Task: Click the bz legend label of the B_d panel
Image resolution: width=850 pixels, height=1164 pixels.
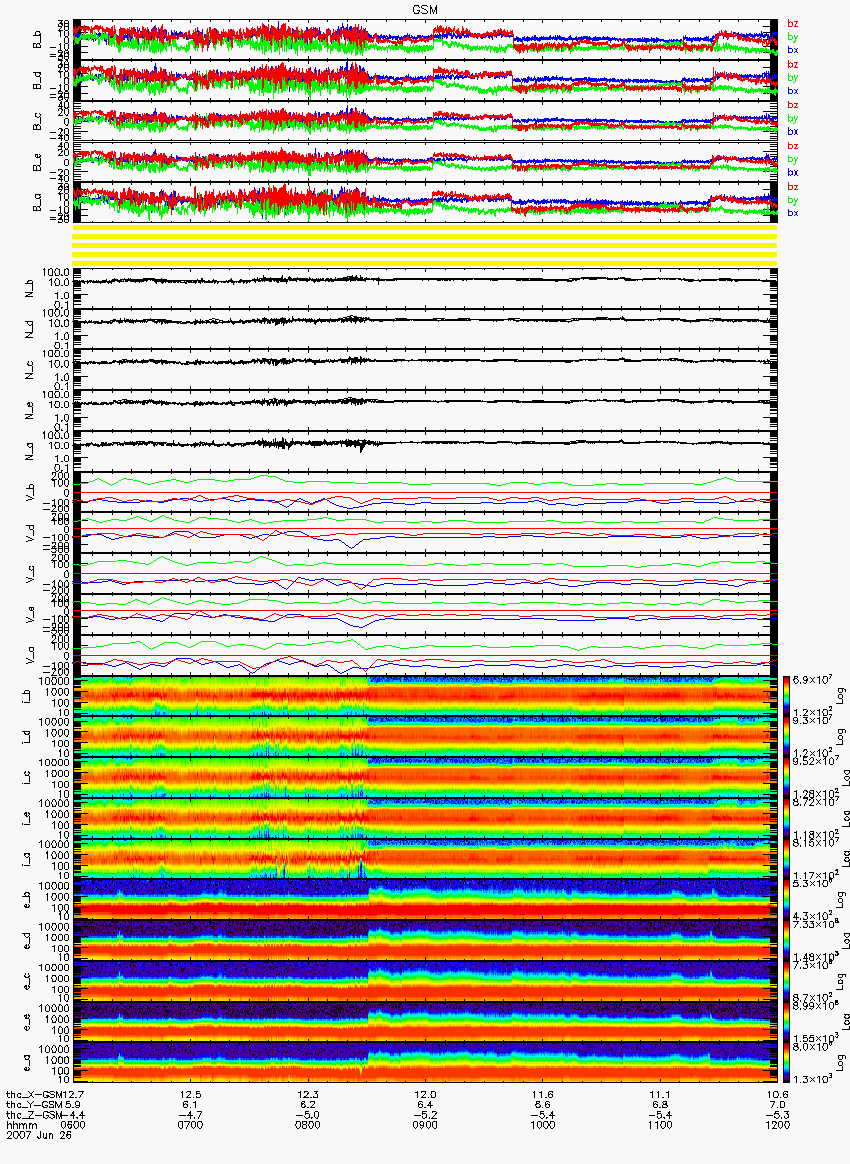Action: click(x=792, y=65)
